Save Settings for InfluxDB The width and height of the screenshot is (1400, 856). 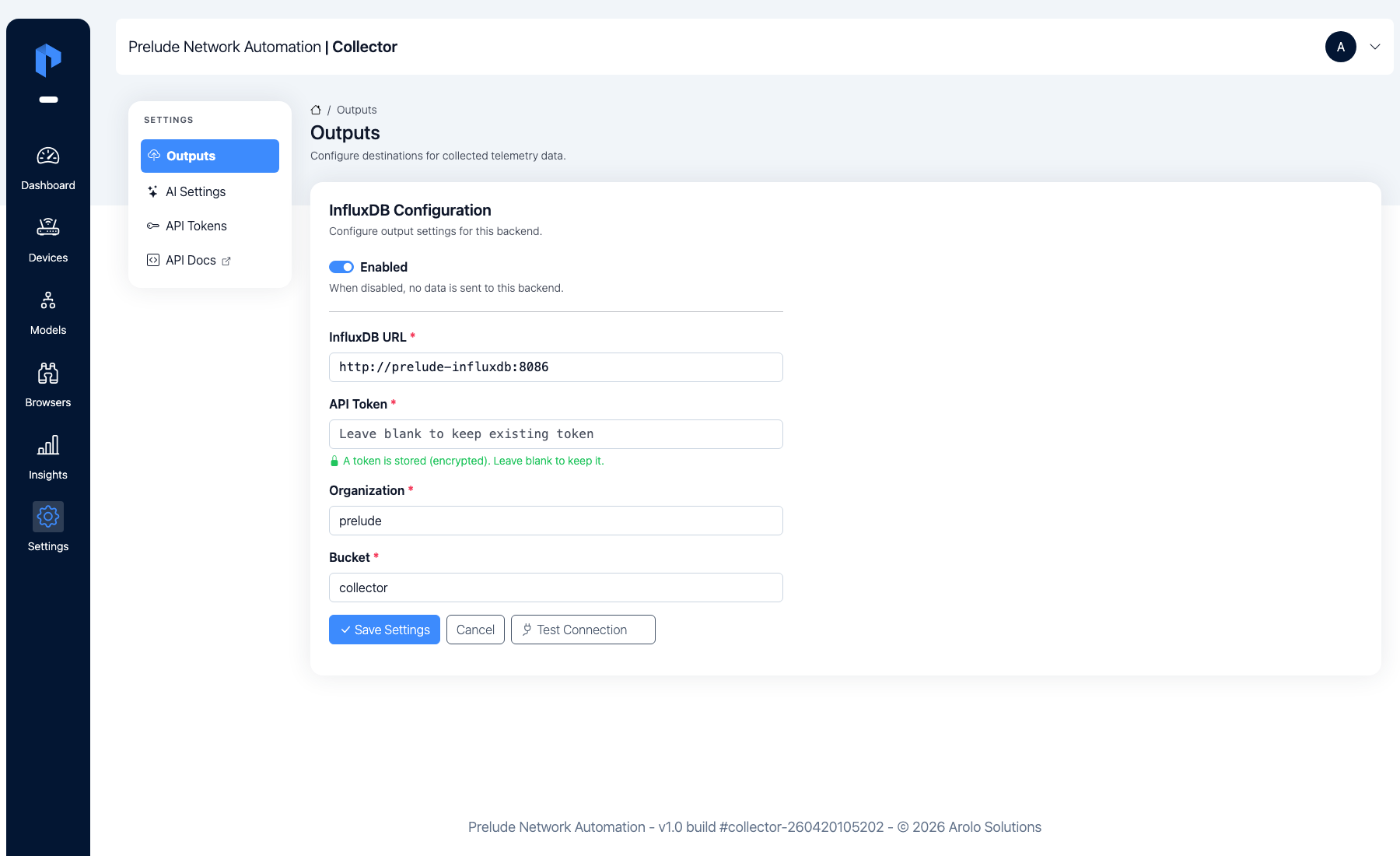click(x=384, y=630)
